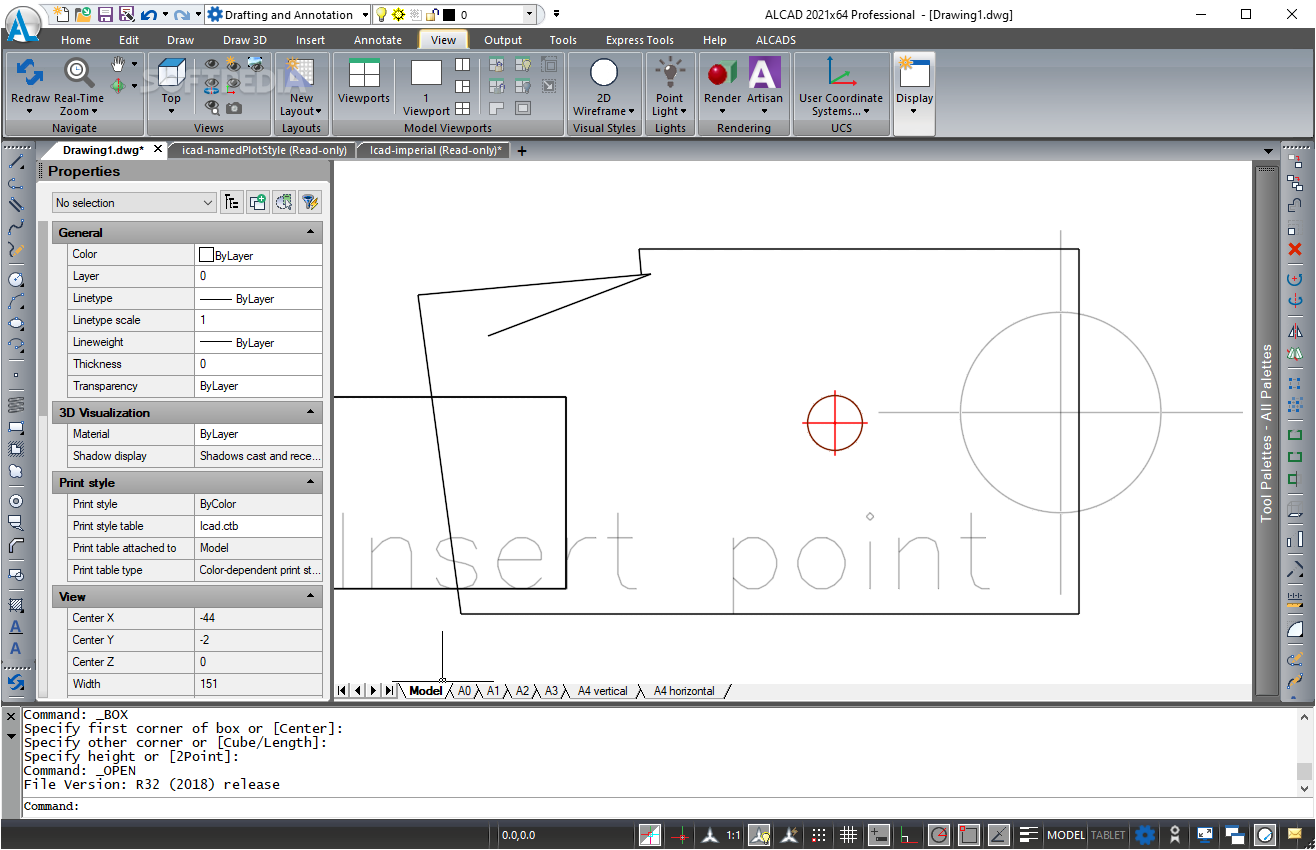Image resolution: width=1316 pixels, height=850 pixels.
Task: Select the Pan hand tool icon
Action: coord(119,64)
